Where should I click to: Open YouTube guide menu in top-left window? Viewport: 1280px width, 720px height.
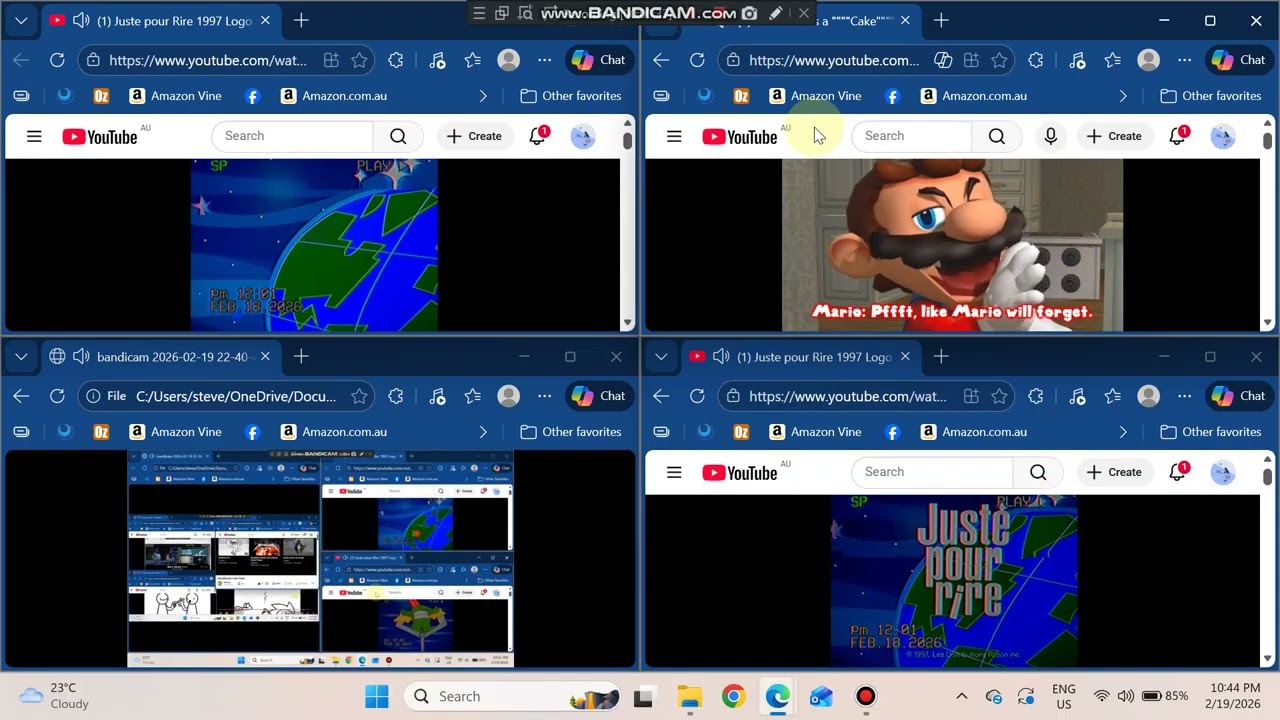tap(34, 136)
